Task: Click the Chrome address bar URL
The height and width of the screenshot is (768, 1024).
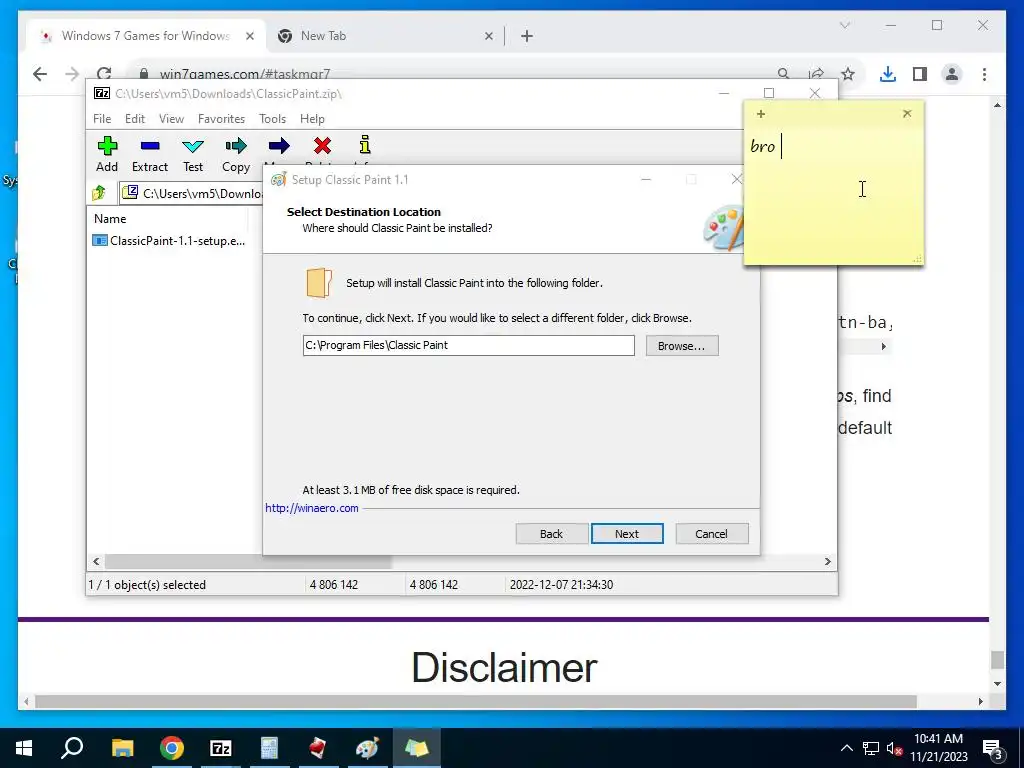Action: 245,74
